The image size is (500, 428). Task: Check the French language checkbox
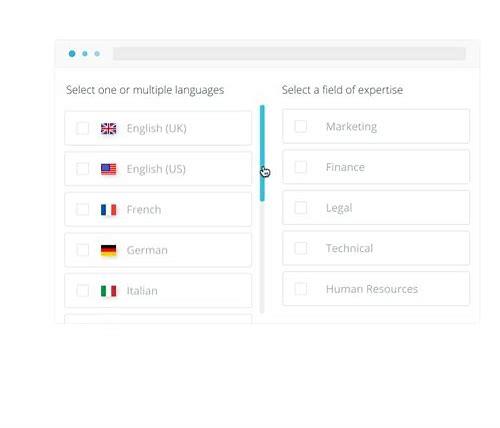82,210
